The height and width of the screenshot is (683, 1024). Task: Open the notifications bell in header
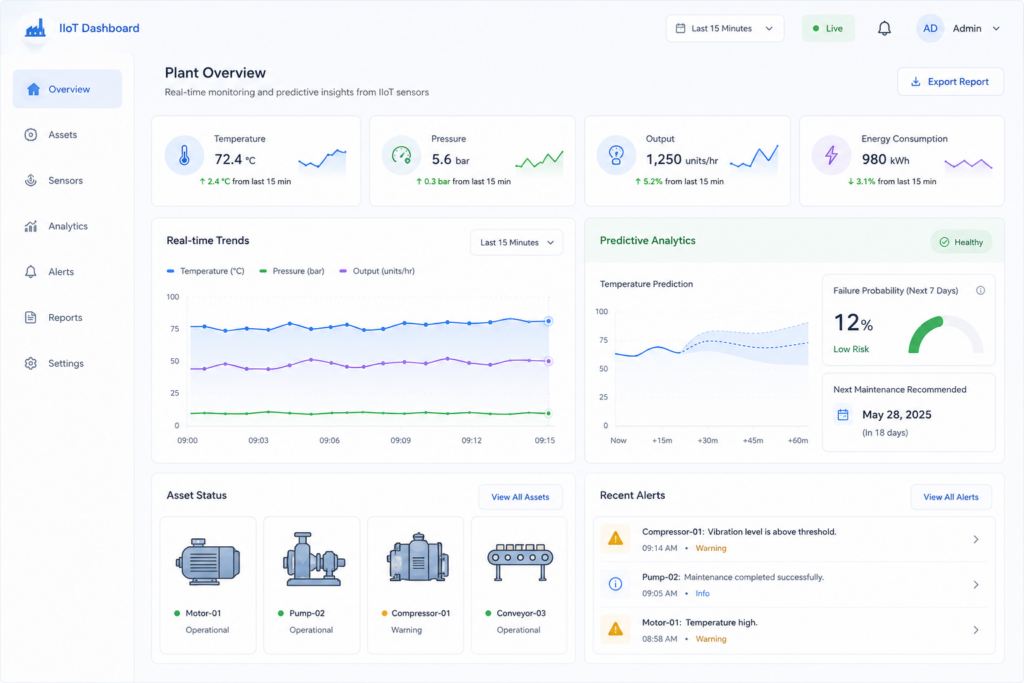click(x=884, y=28)
